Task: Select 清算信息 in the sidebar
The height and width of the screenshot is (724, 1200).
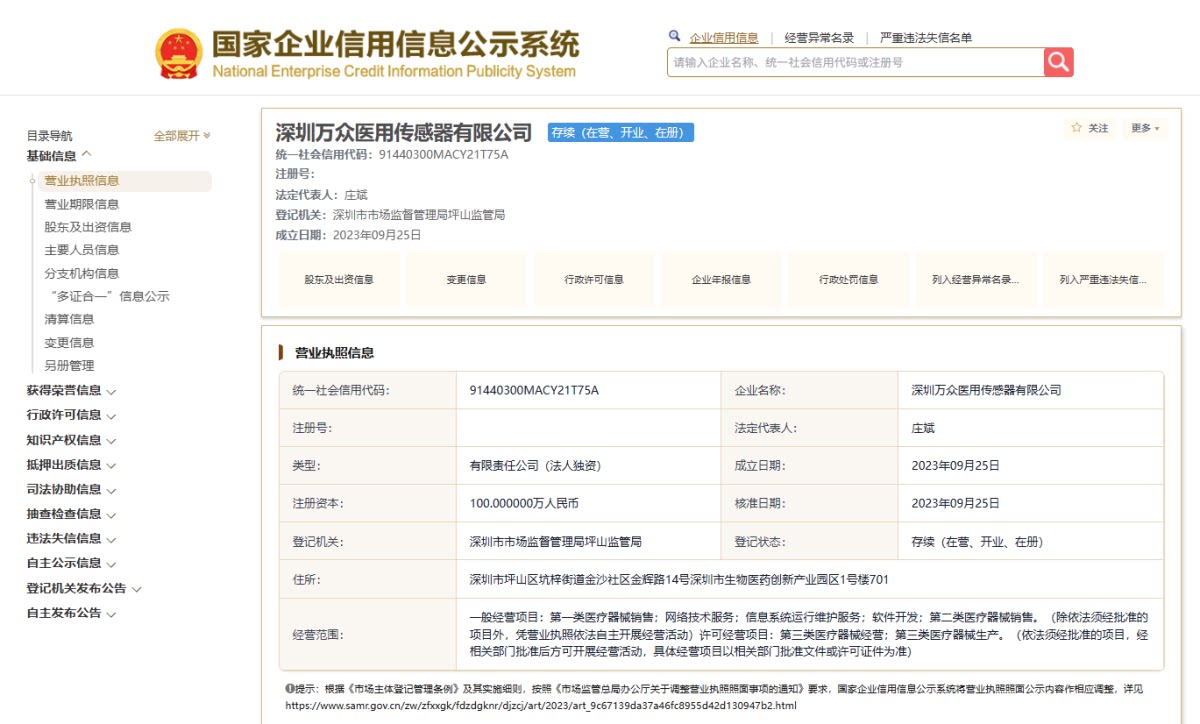Action: (x=69, y=319)
